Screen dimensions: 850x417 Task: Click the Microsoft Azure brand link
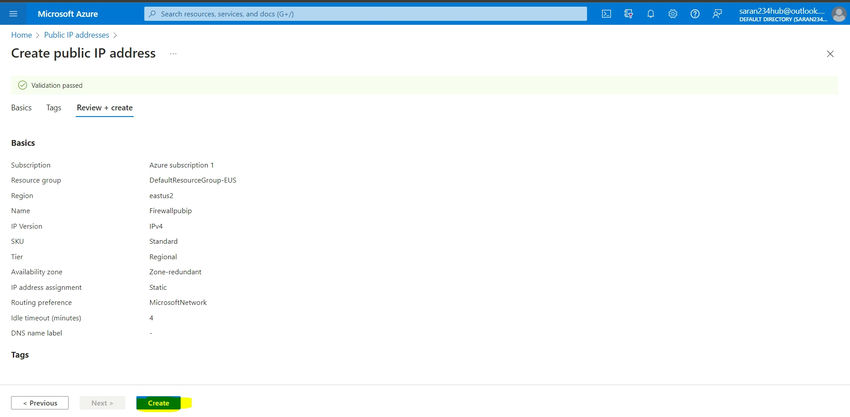point(68,14)
